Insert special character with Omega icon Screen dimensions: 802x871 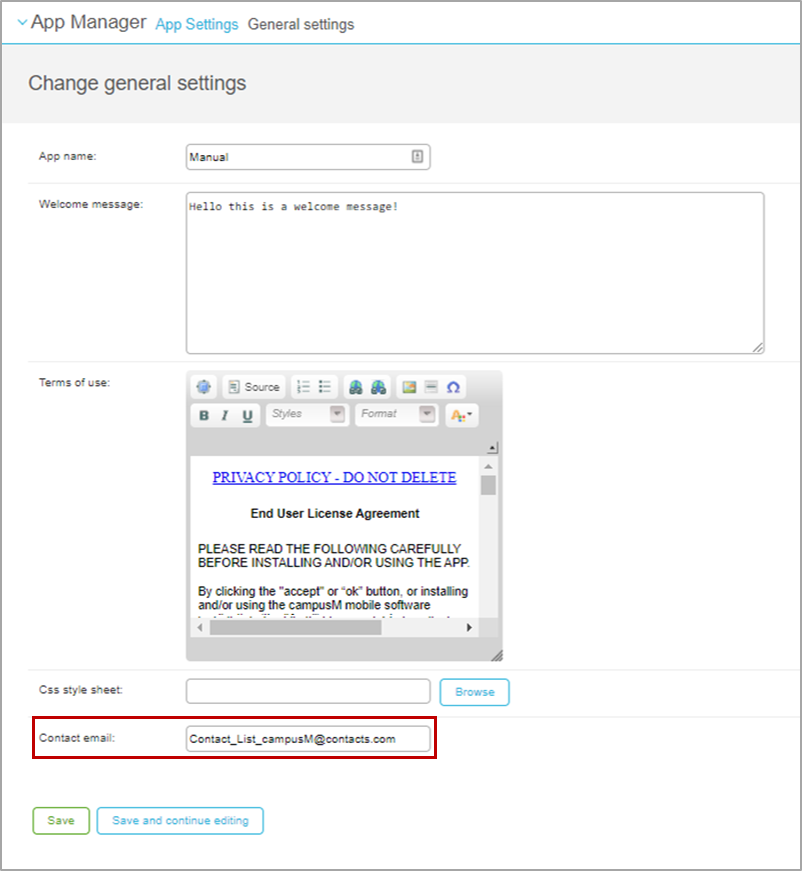pyautogui.click(x=453, y=387)
